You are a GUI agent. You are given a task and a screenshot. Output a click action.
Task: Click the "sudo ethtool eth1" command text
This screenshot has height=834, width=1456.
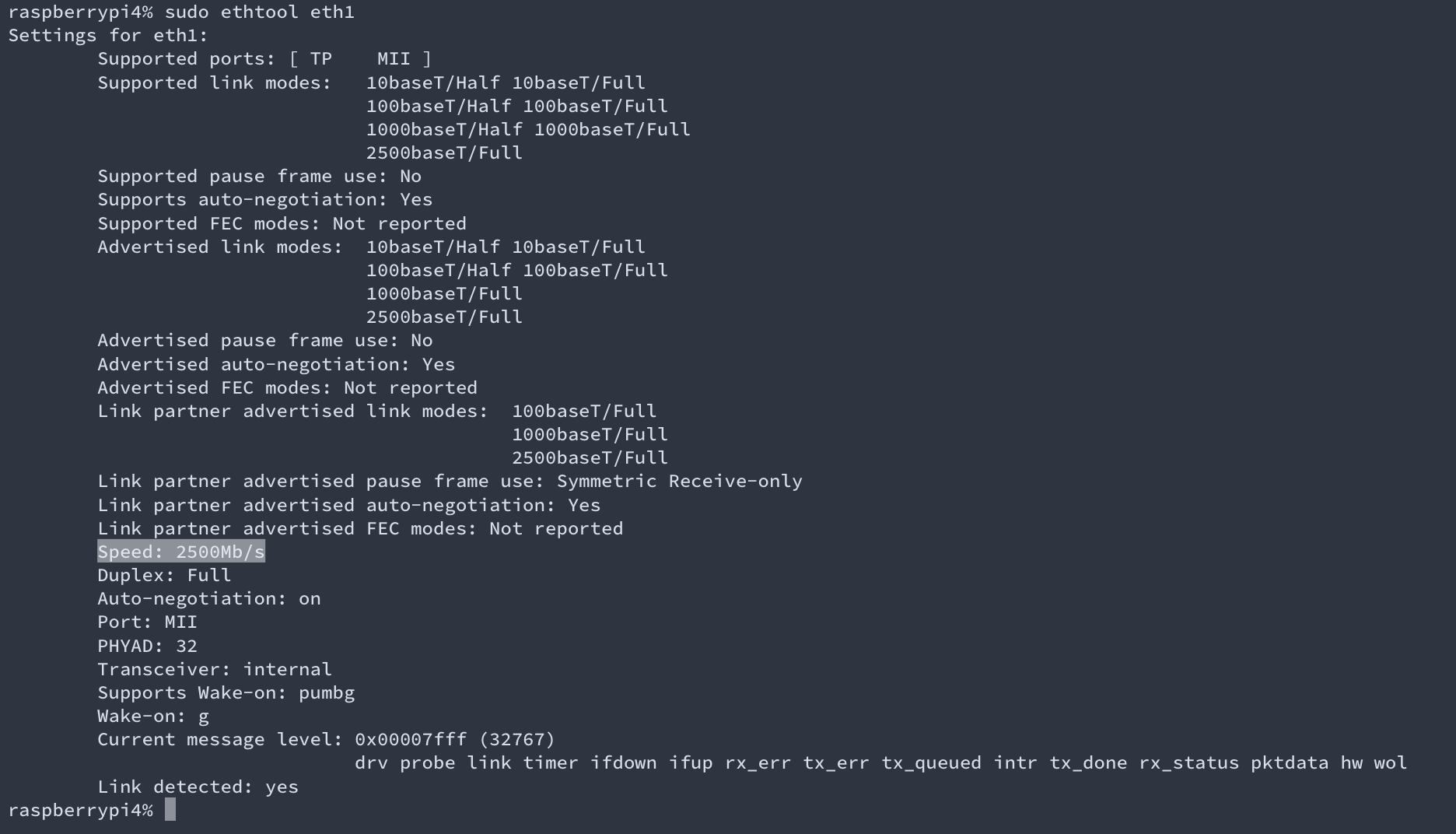259,12
